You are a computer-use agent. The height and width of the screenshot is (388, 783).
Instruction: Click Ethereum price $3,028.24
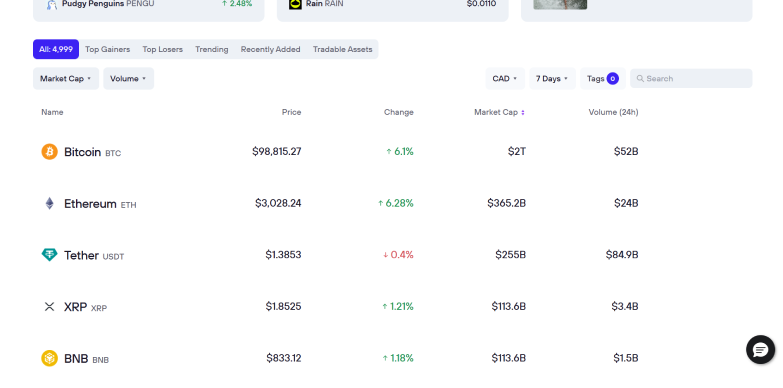pyautogui.click(x=278, y=203)
